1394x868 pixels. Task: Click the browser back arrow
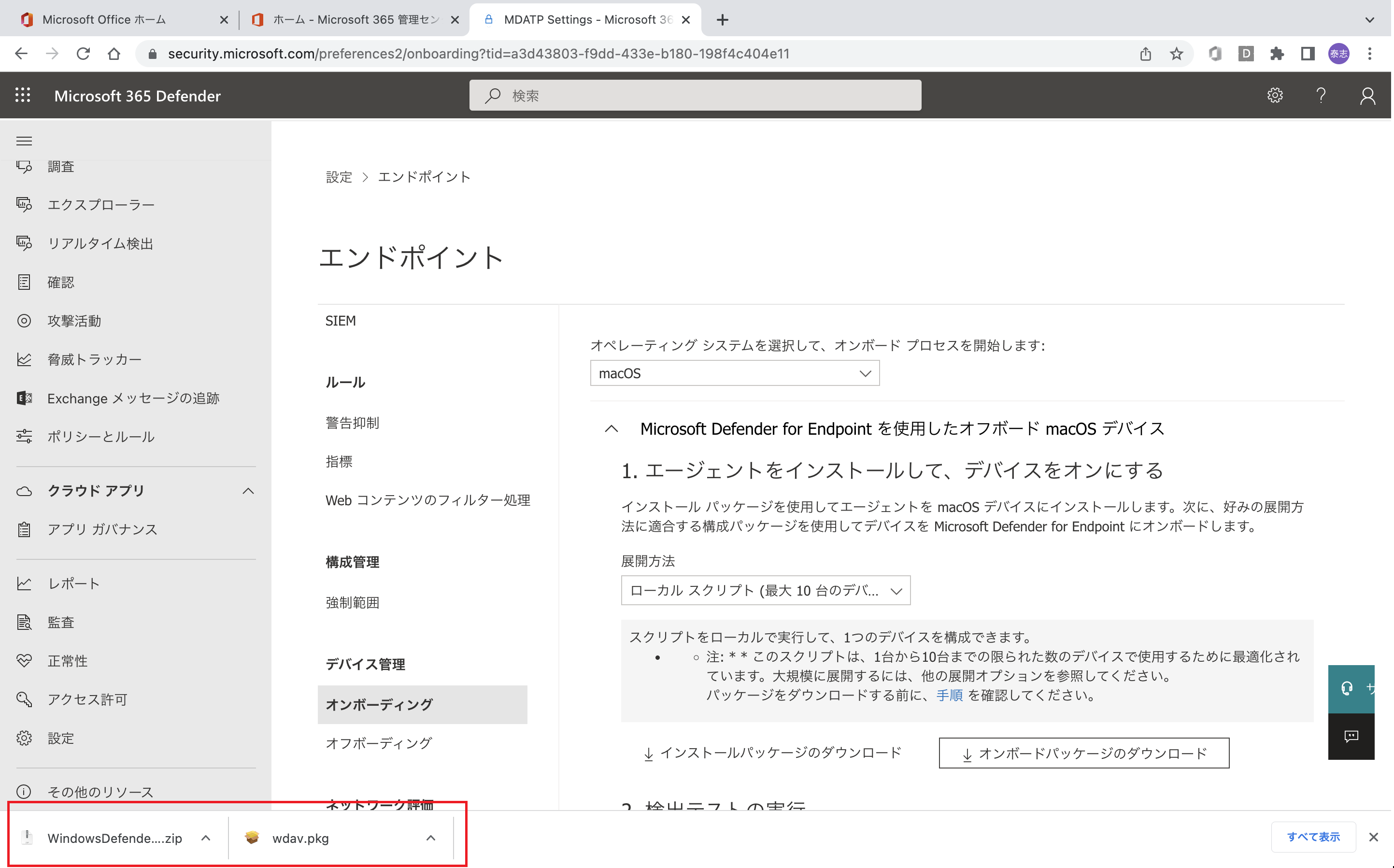(x=21, y=54)
